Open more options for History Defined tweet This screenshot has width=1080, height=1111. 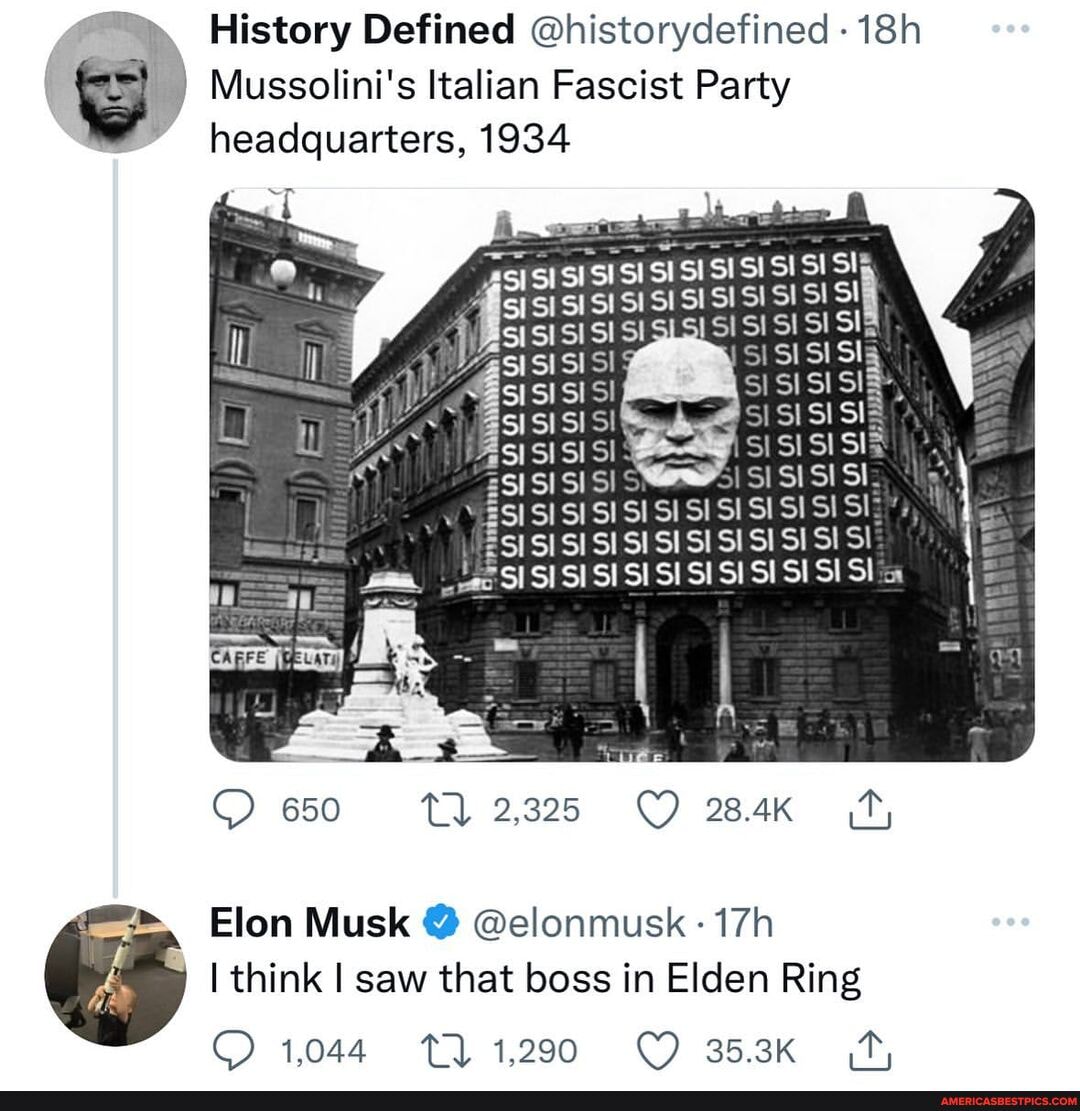1012,31
